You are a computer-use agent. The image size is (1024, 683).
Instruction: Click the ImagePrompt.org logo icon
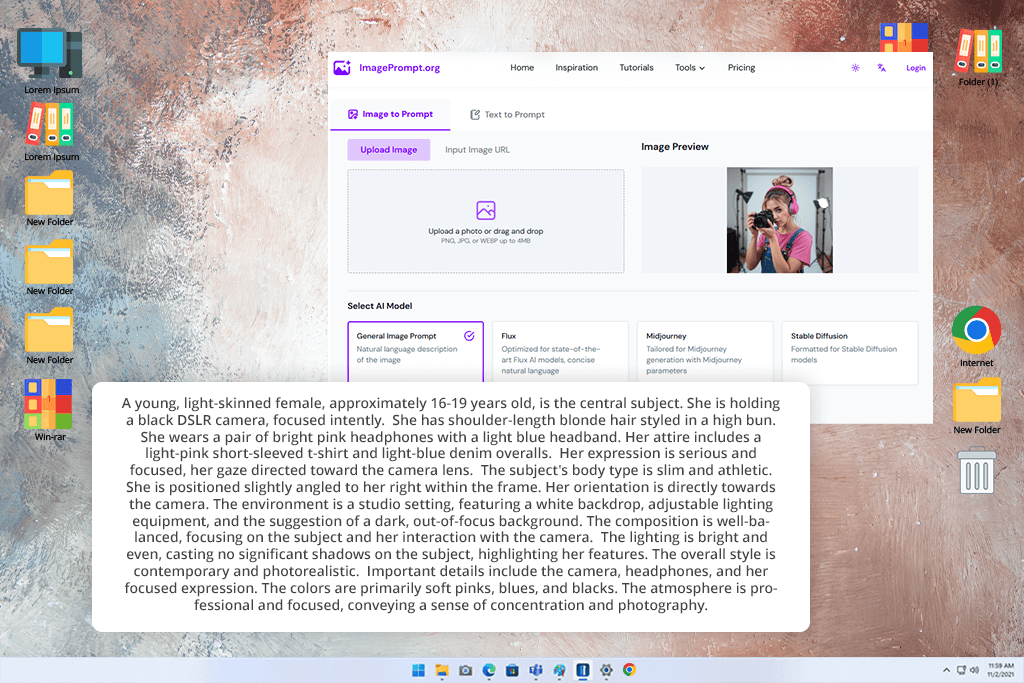point(342,68)
